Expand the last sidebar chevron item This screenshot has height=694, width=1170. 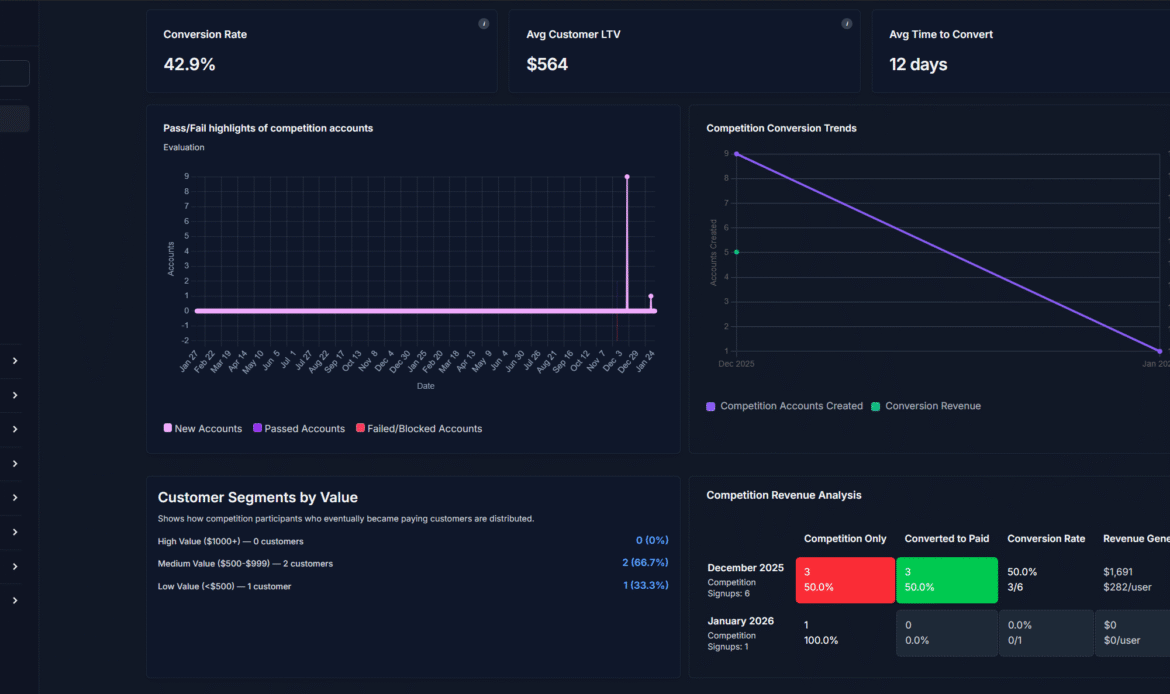[15, 601]
